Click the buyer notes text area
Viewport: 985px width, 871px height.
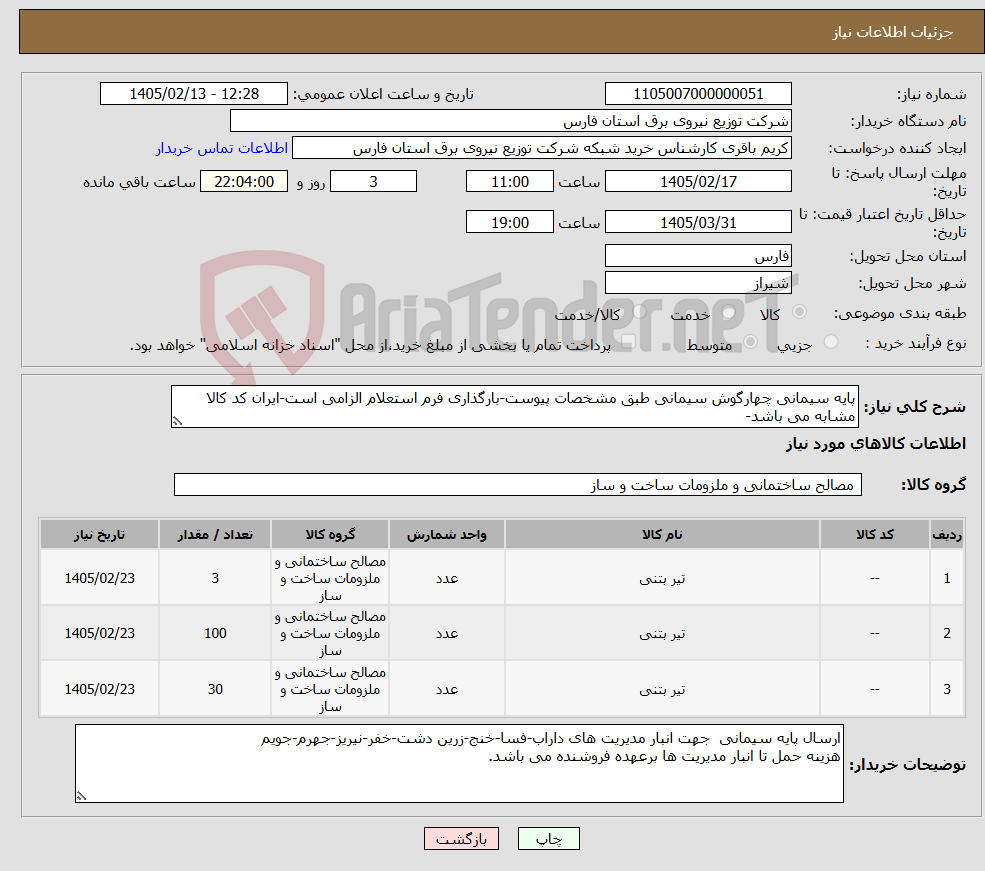459,763
